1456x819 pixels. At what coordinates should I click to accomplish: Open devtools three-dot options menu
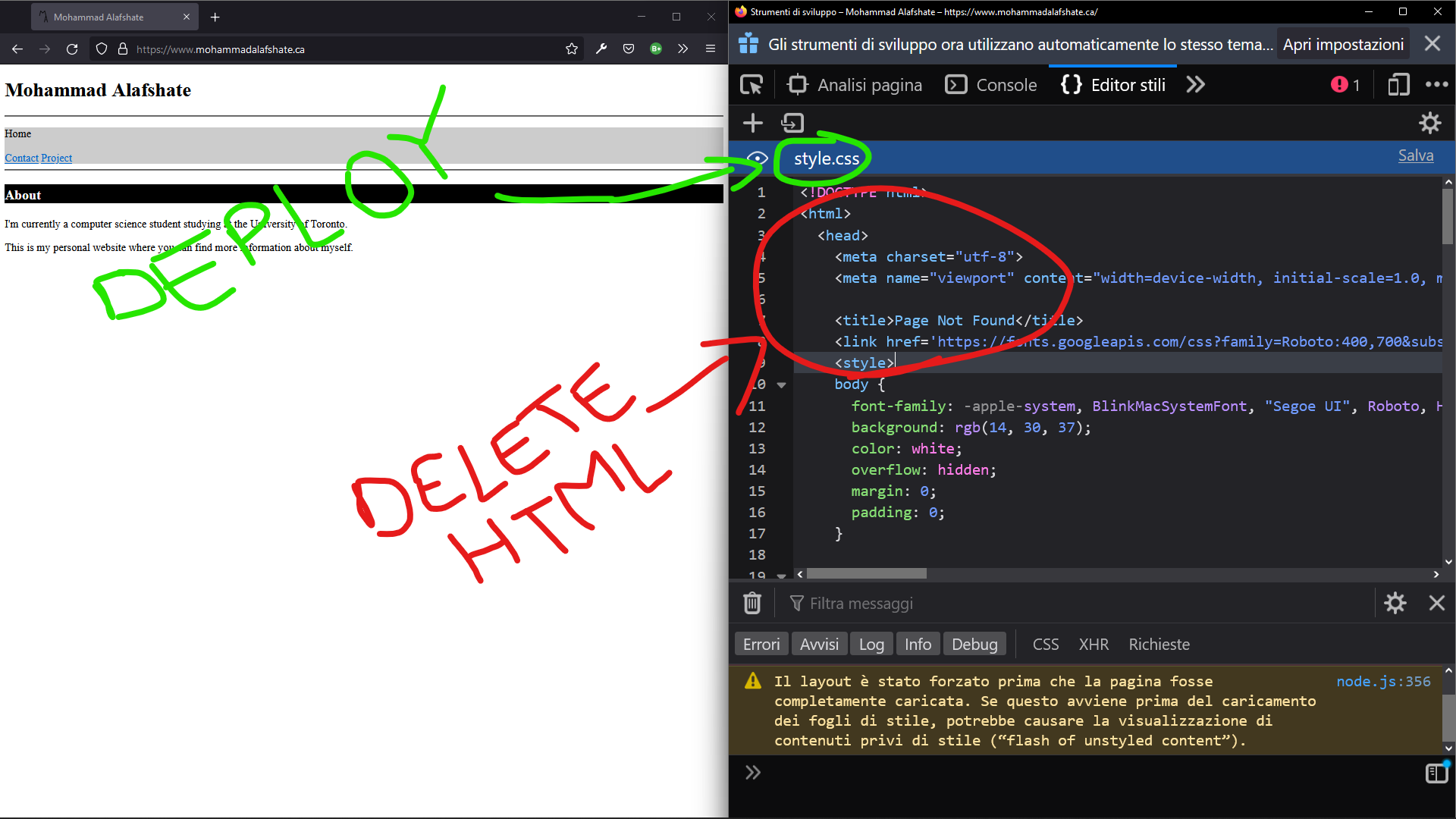coord(1436,85)
